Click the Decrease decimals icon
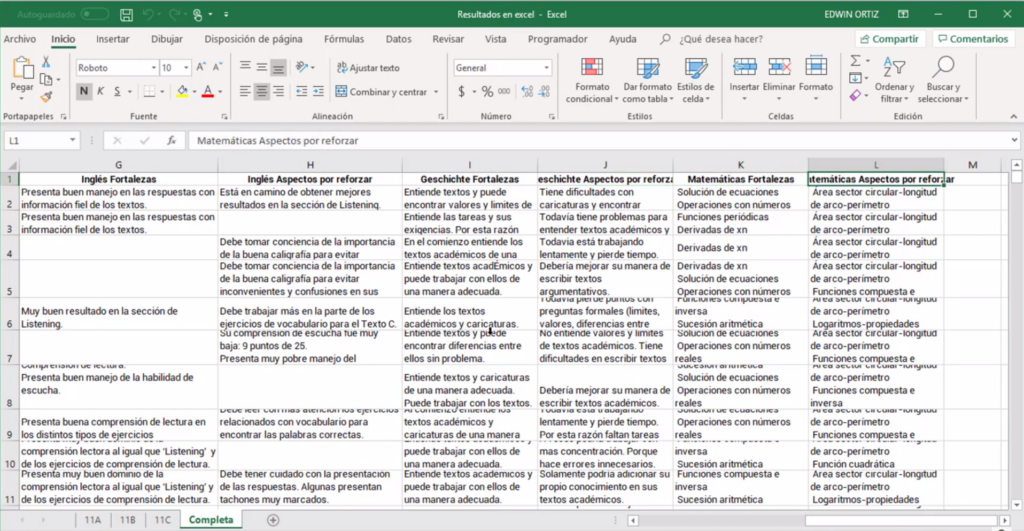Viewport: 1024px width, 531px height. 544,91
